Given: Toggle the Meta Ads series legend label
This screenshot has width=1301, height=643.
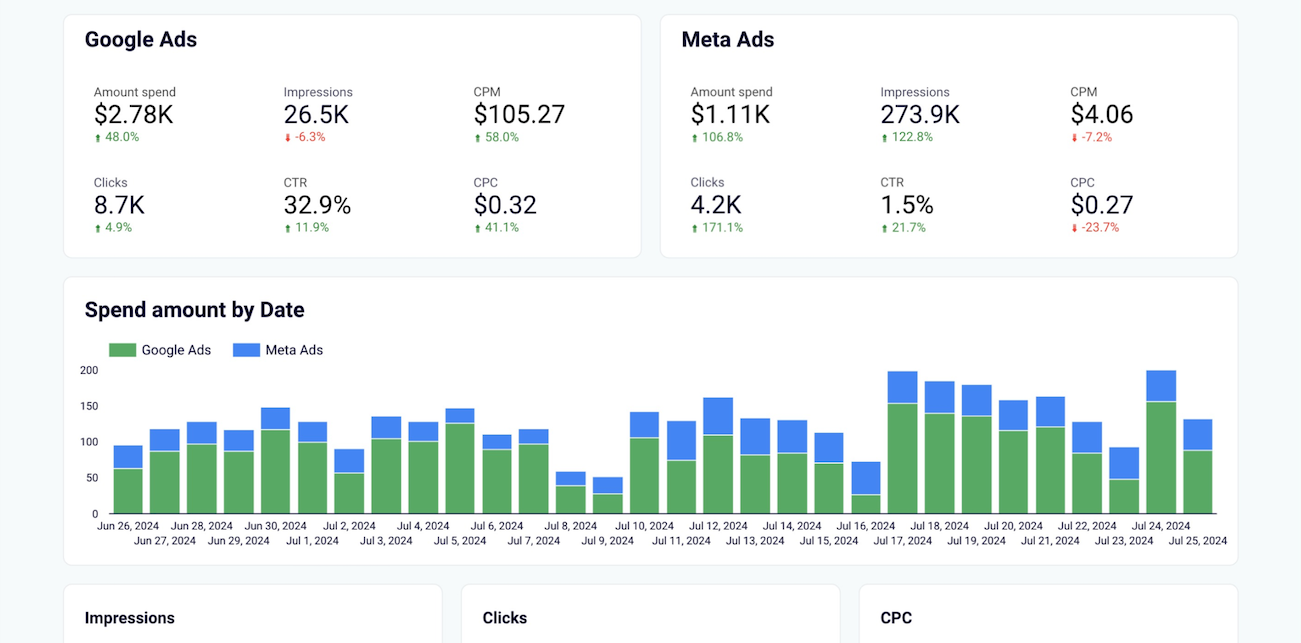Looking at the screenshot, I should pyautogui.click(x=294, y=350).
